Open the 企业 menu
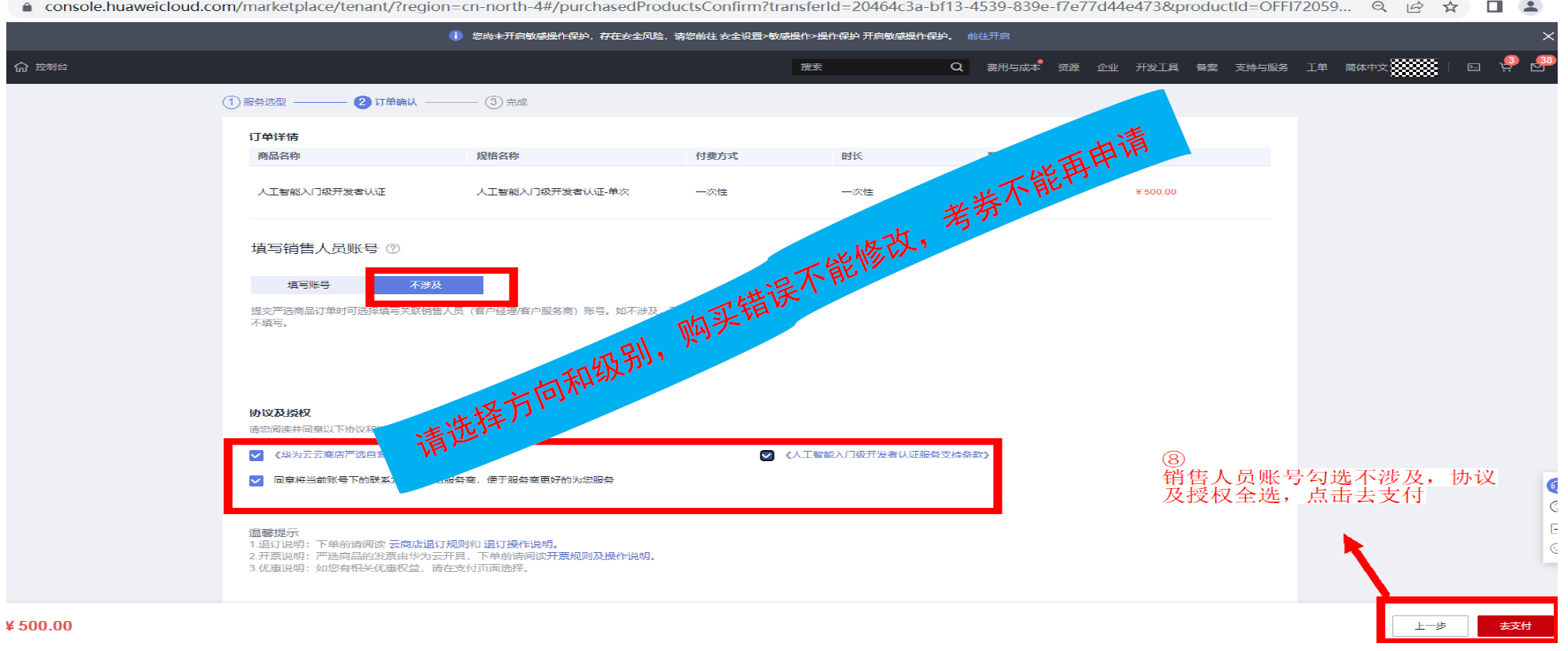The image size is (1568, 651). point(1108,67)
